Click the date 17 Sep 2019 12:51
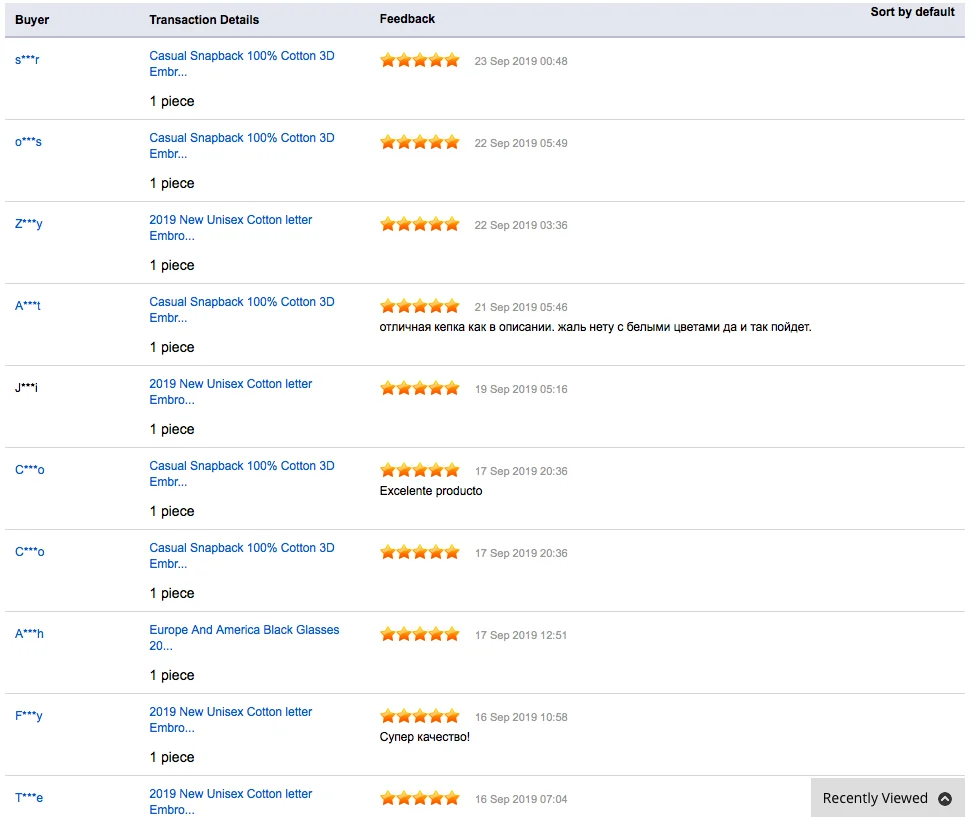Screen dimensions: 976x817 [521, 635]
